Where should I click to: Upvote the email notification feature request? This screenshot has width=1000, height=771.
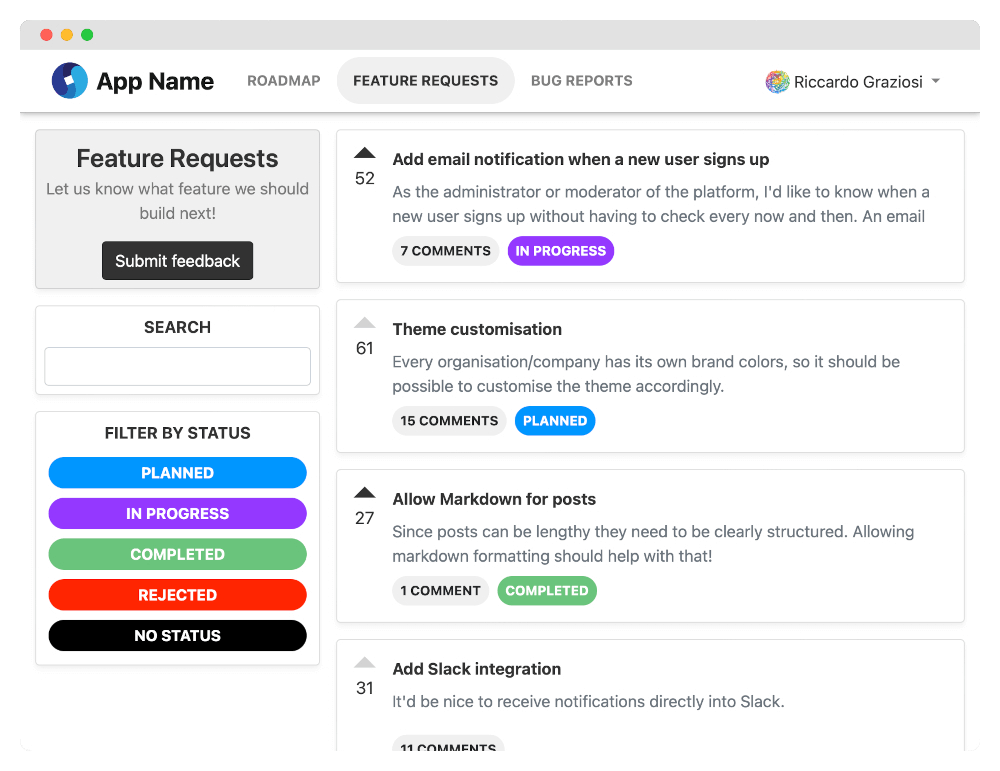(x=365, y=153)
